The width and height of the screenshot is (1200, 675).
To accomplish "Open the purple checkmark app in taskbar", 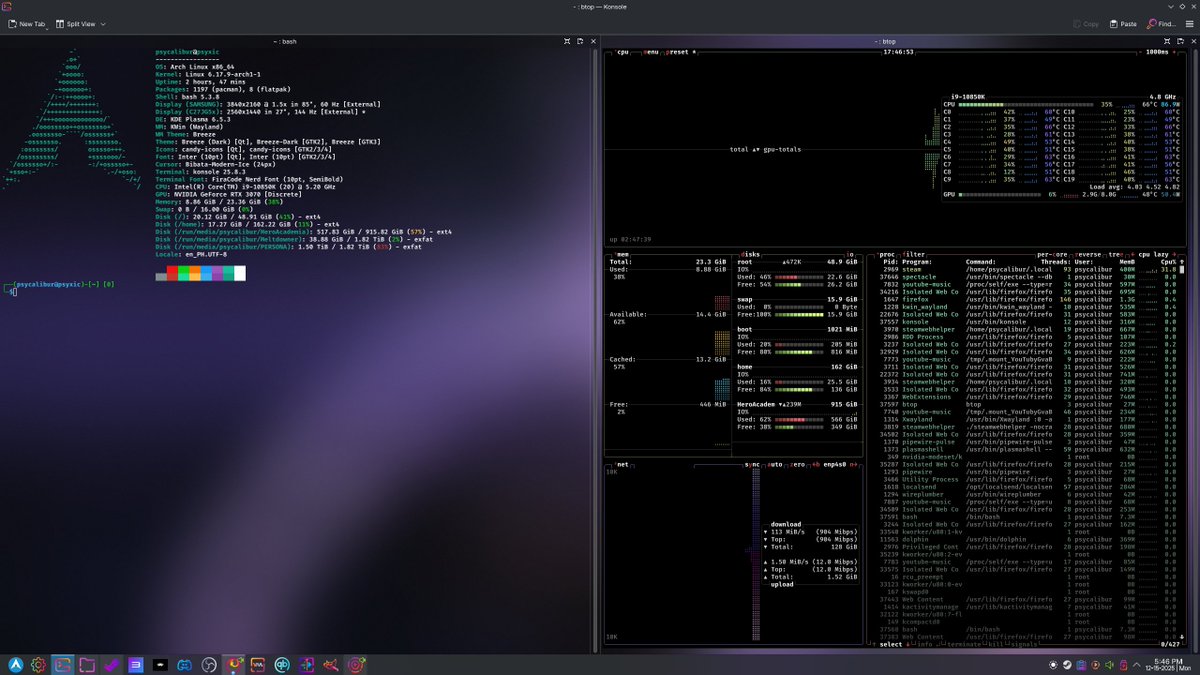I will (111, 664).
